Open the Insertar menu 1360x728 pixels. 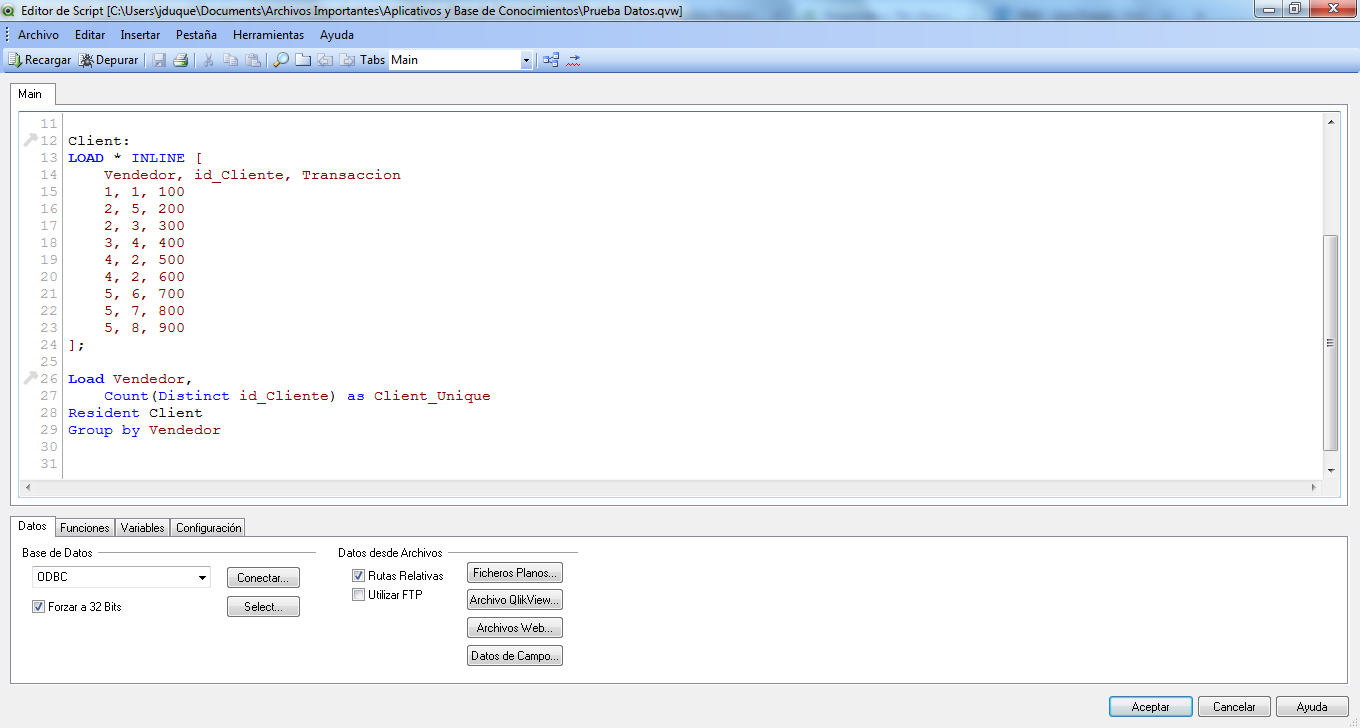pos(140,35)
